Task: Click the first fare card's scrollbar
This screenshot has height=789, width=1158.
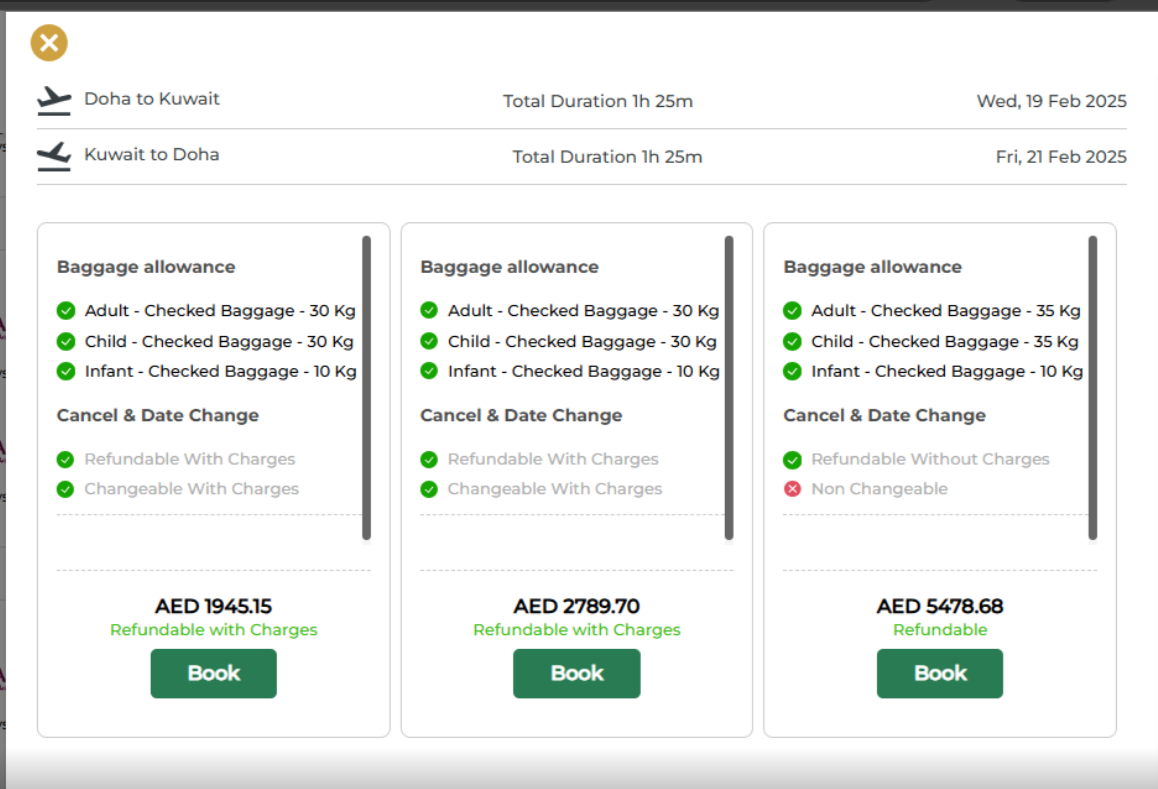Action: [x=366, y=388]
